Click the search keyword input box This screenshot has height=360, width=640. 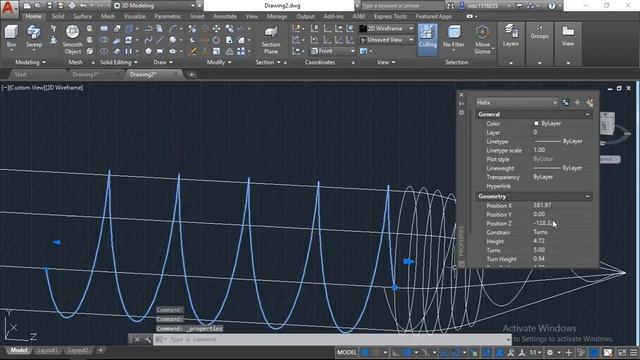click(x=402, y=6)
